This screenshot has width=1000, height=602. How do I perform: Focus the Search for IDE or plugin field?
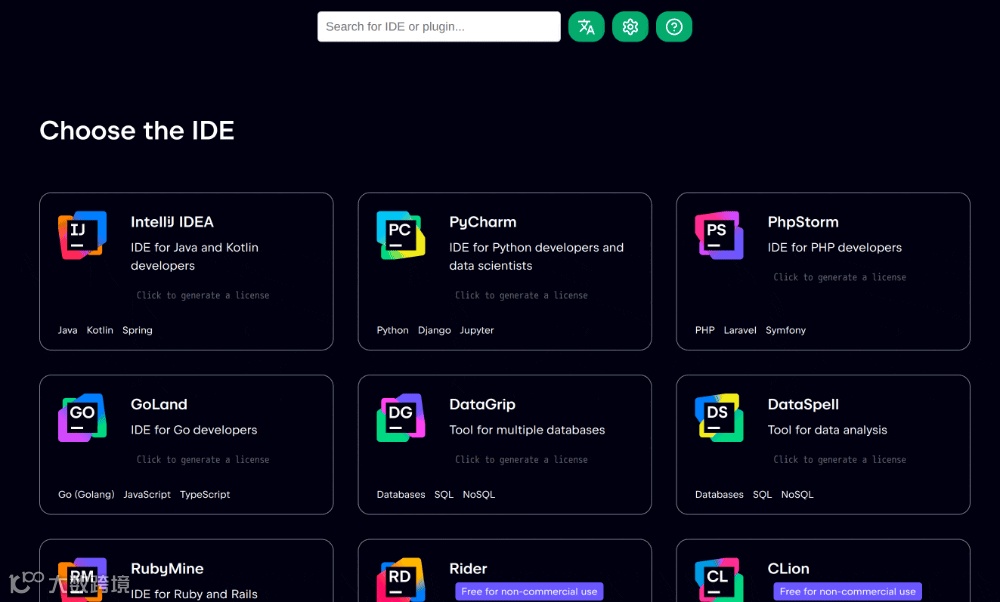pos(439,27)
